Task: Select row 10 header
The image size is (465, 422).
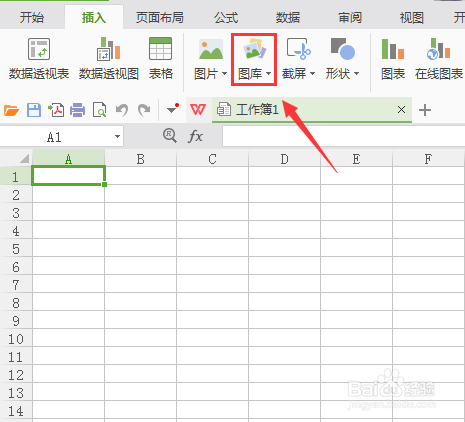Action: click(16, 338)
